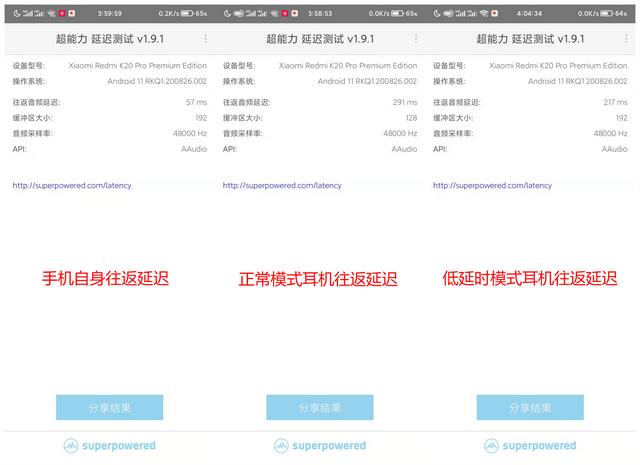Tap superpowered waveform logo in right screenshot

point(491,445)
